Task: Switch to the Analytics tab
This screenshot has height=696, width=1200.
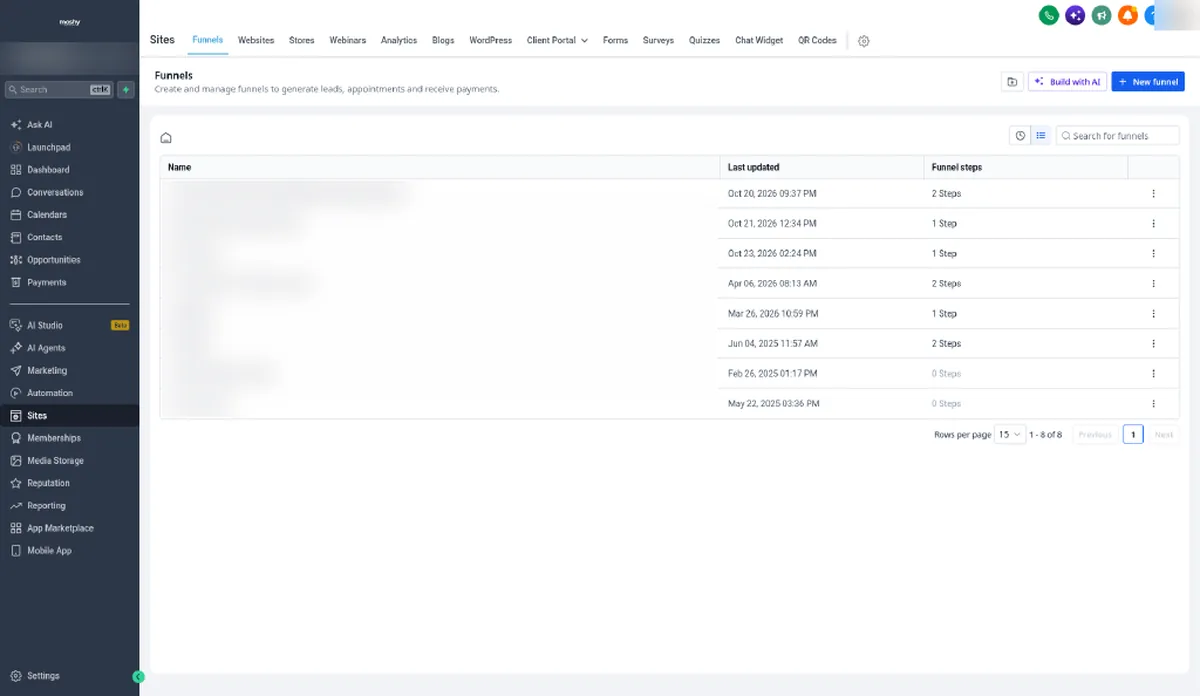Action: pyautogui.click(x=399, y=40)
